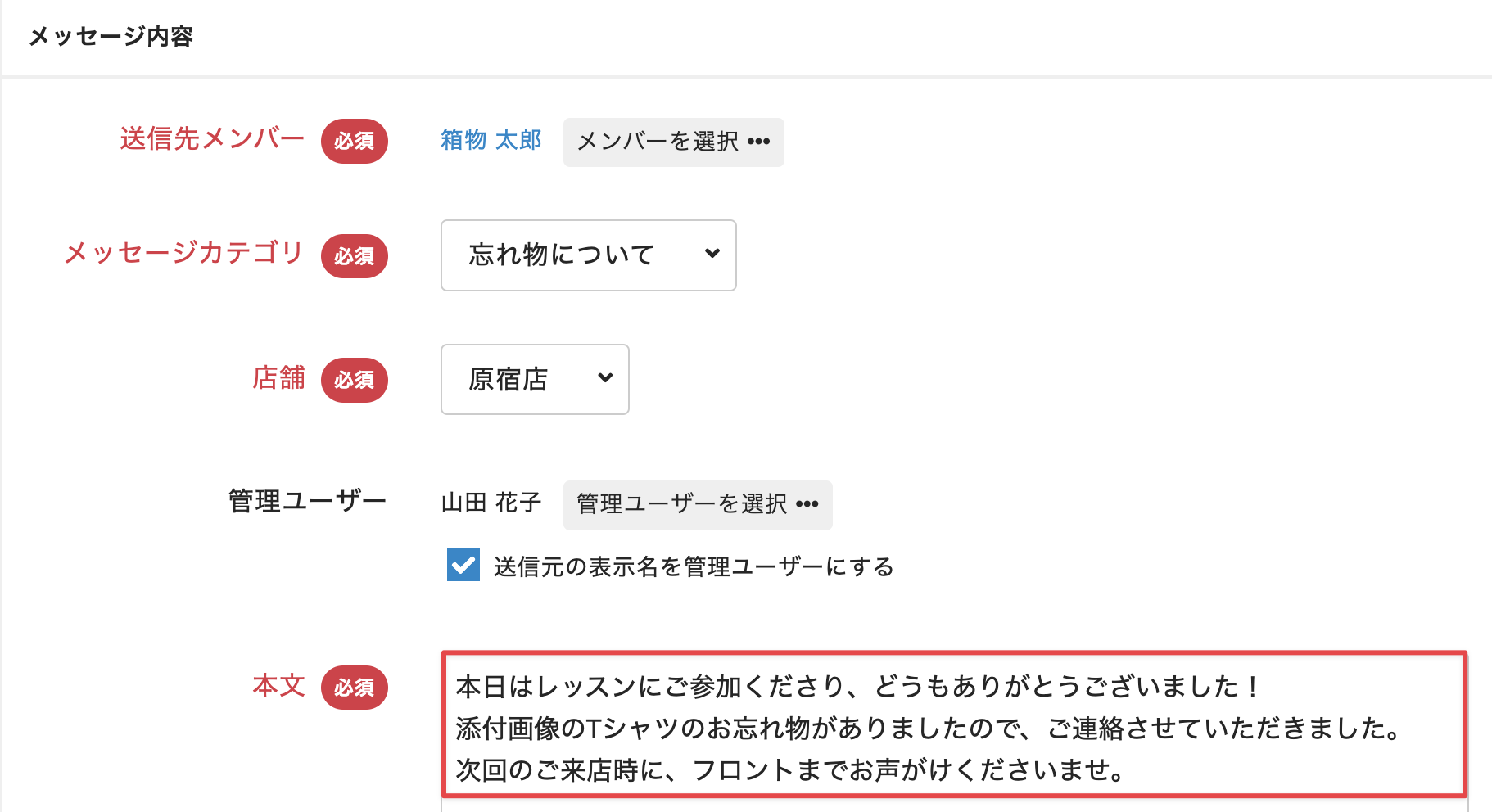The image size is (1492, 812).
Task: Click the 送信先メンバー field label
Action: tap(212, 139)
